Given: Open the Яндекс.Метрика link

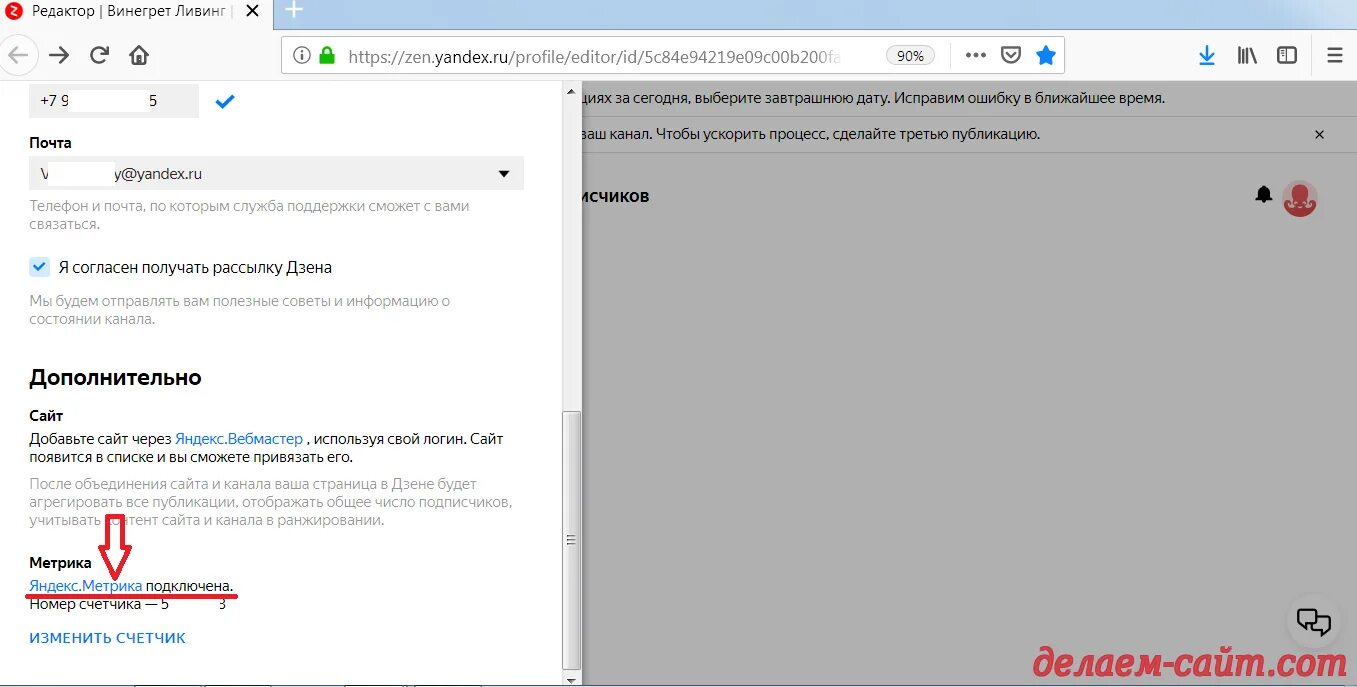Looking at the screenshot, I should tap(86, 585).
